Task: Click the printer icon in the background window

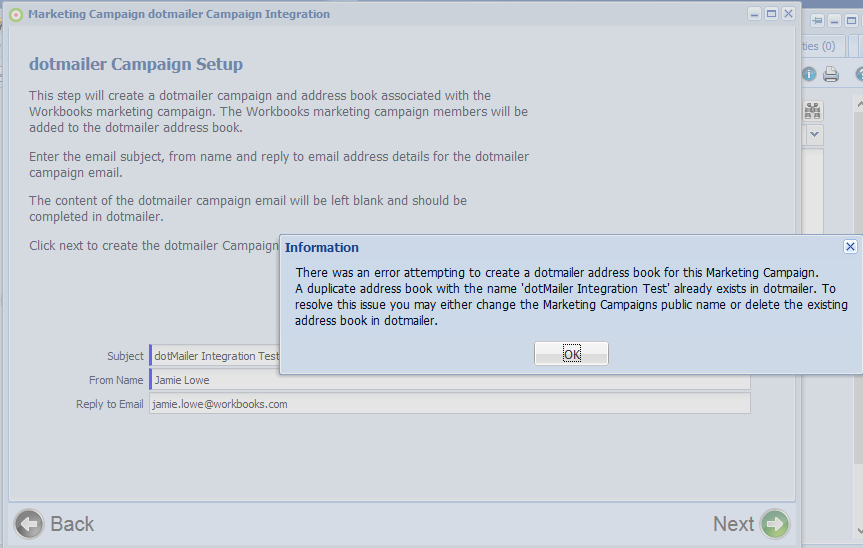Action: point(831,74)
